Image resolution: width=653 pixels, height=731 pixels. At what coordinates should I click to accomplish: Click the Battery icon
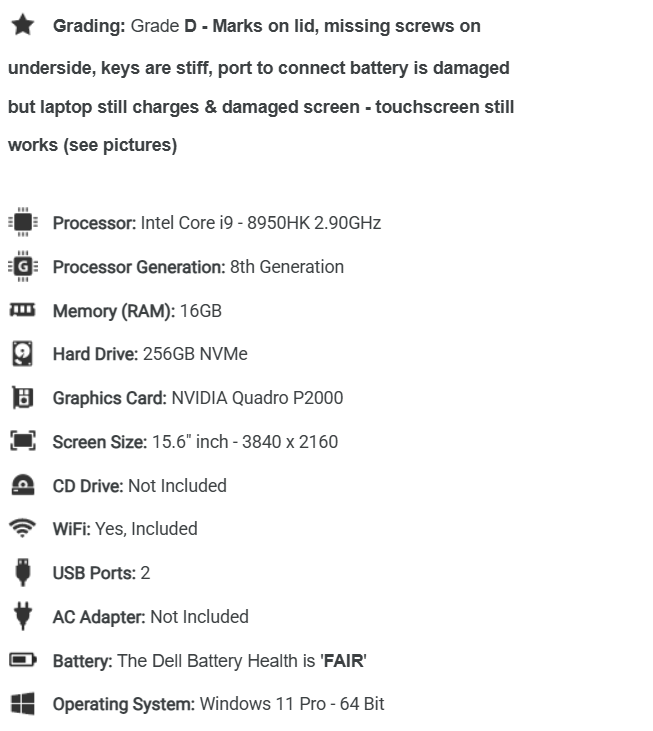[x=23, y=660]
